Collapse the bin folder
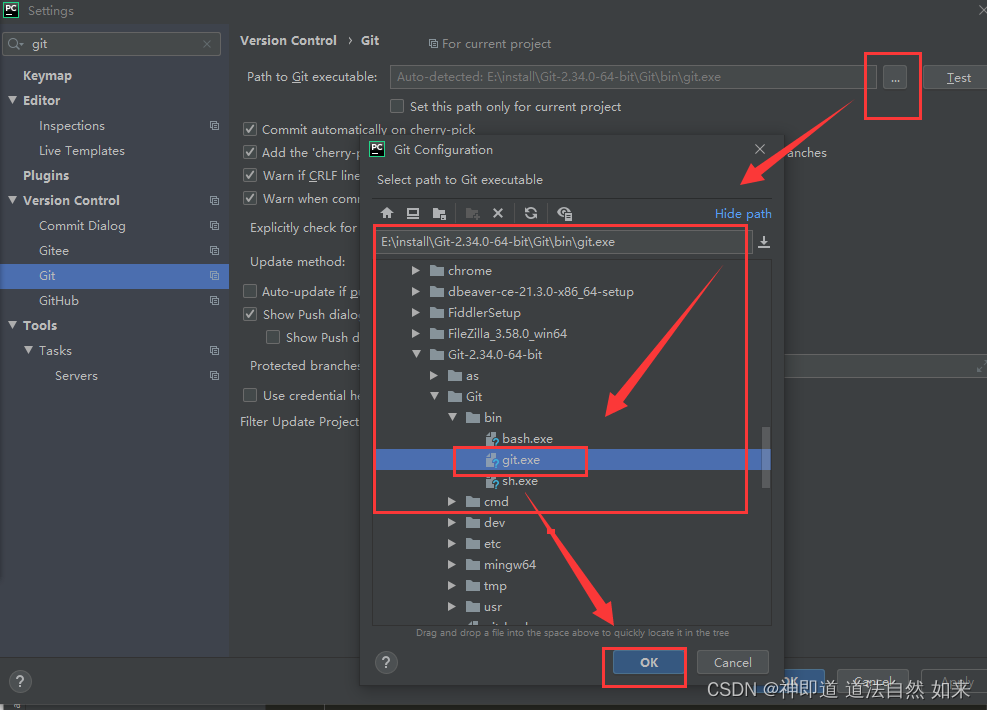987x710 pixels. pyautogui.click(x=452, y=417)
